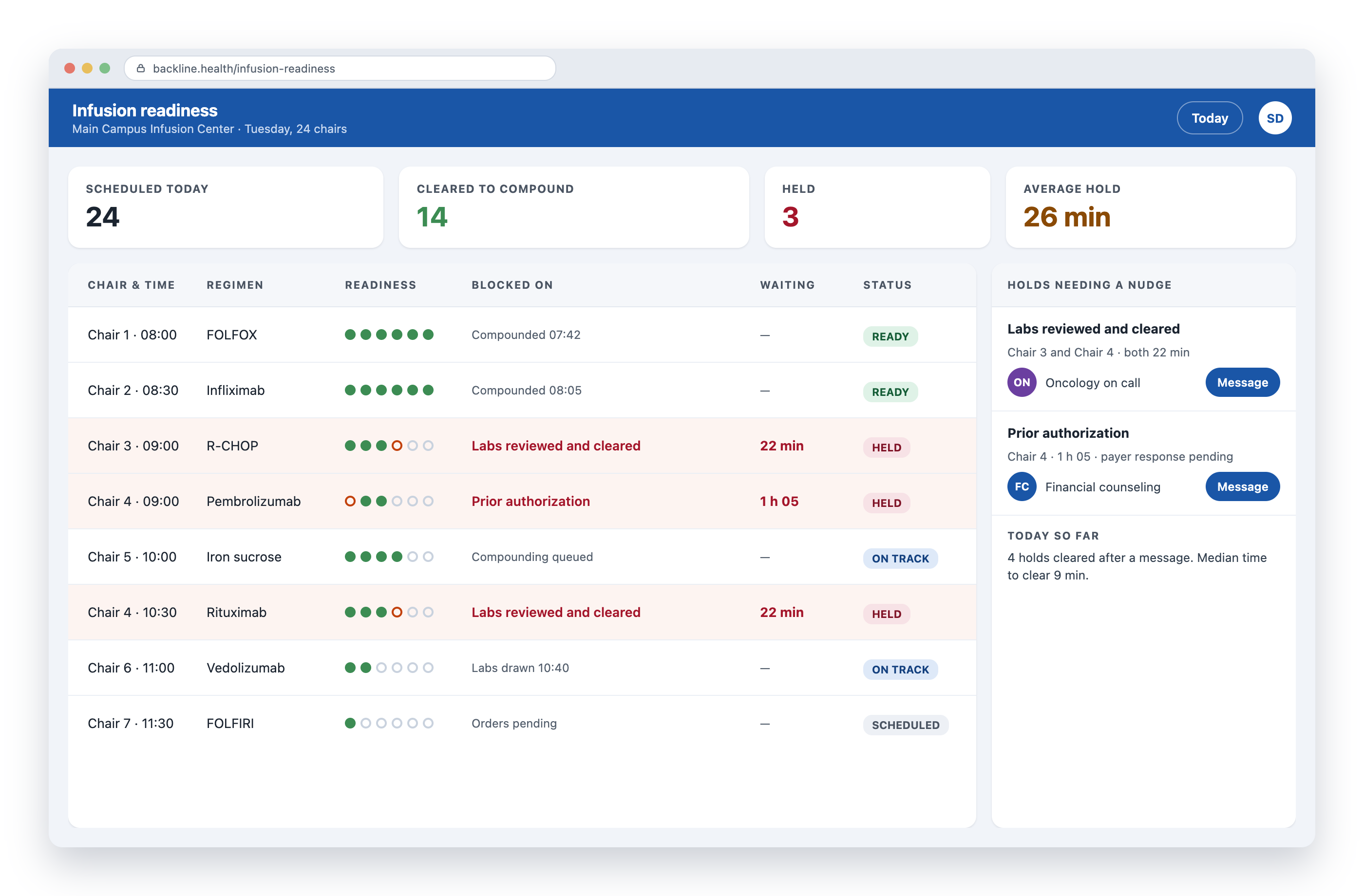Click the ON Oncology on call avatar
Image resolution: width=1364 pixels, height=896 pixels.
(x=1021, y=382)
